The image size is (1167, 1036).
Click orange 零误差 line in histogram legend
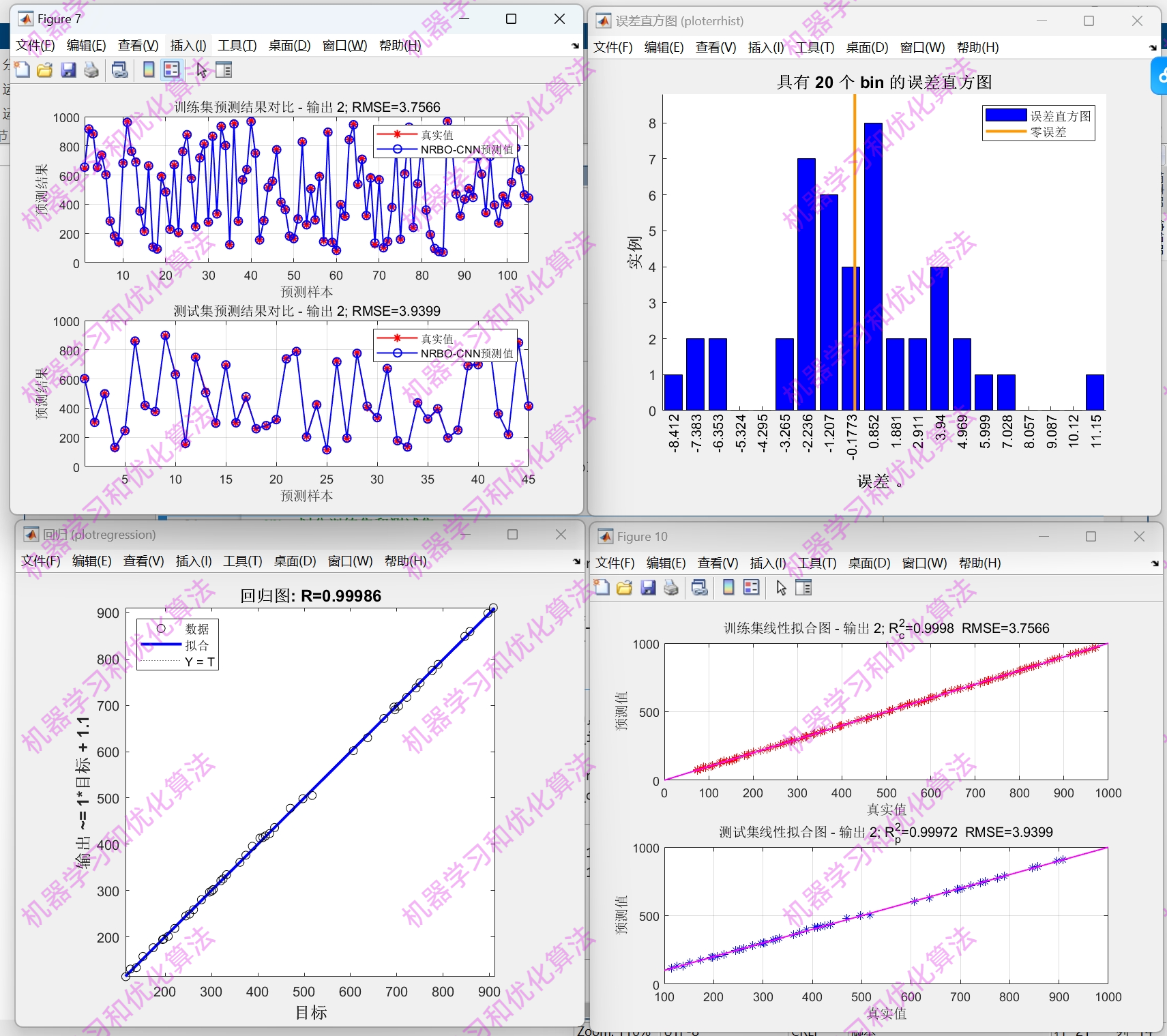[x=1006, y=132]
